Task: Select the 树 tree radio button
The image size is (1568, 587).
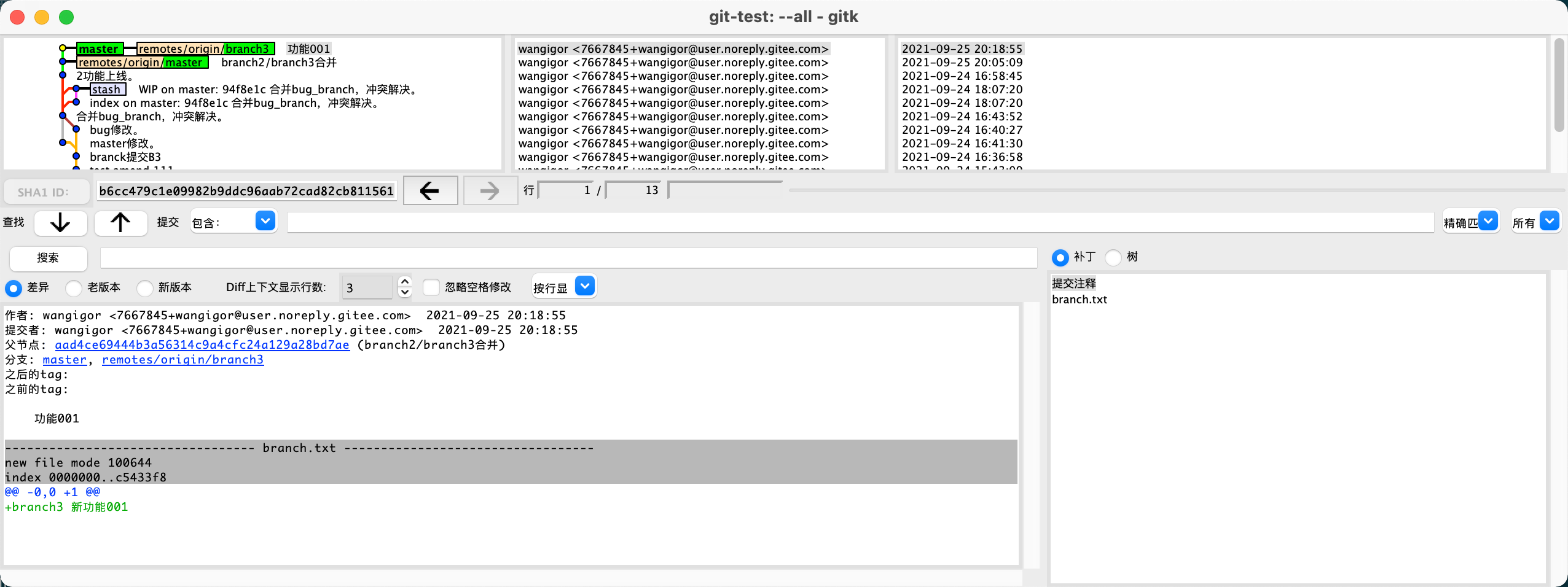Action: click(1113, 257)
